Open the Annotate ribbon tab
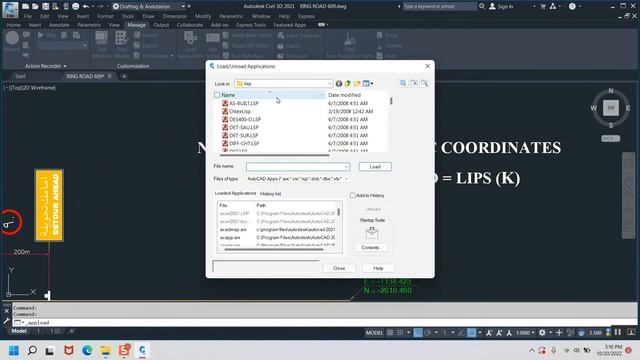 [59, 25]
